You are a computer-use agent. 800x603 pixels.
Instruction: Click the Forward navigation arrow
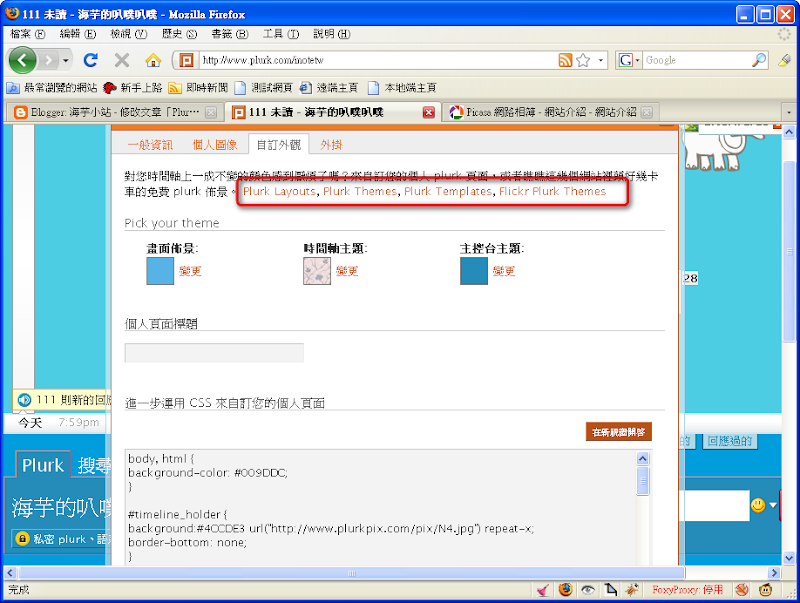[x=48, y=61]
